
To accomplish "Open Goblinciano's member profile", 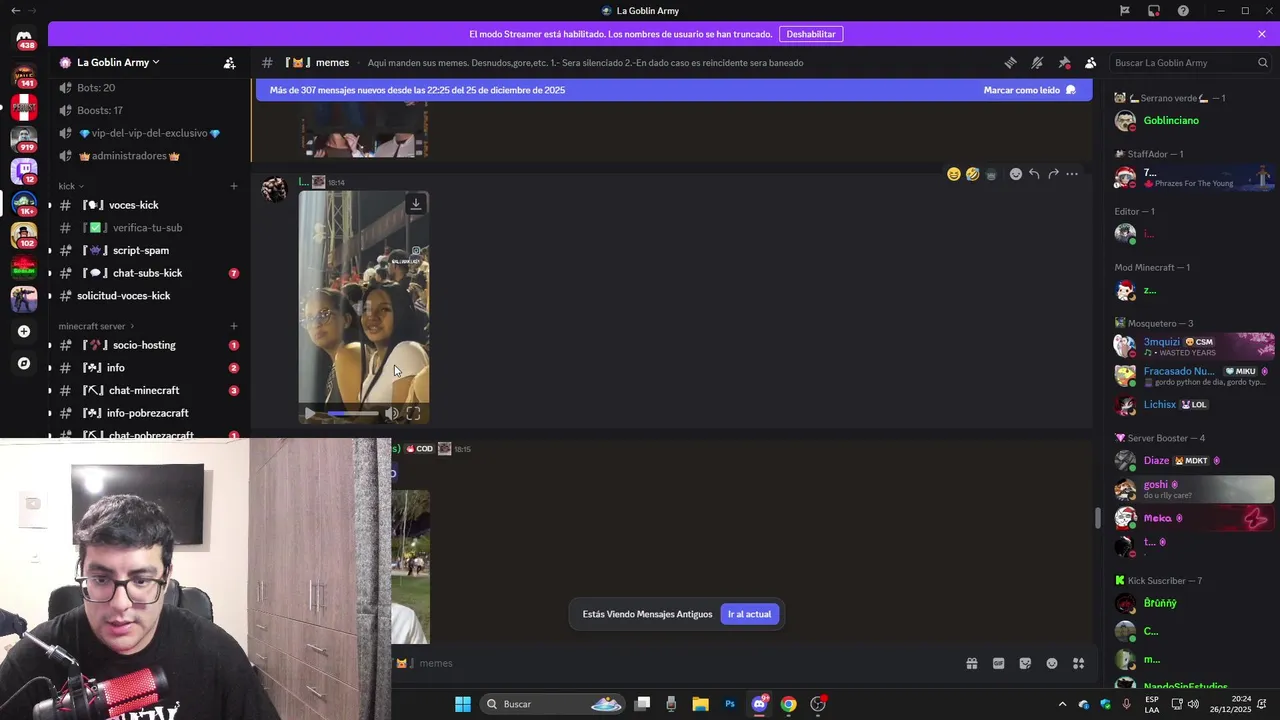I will coord(1194,121).
